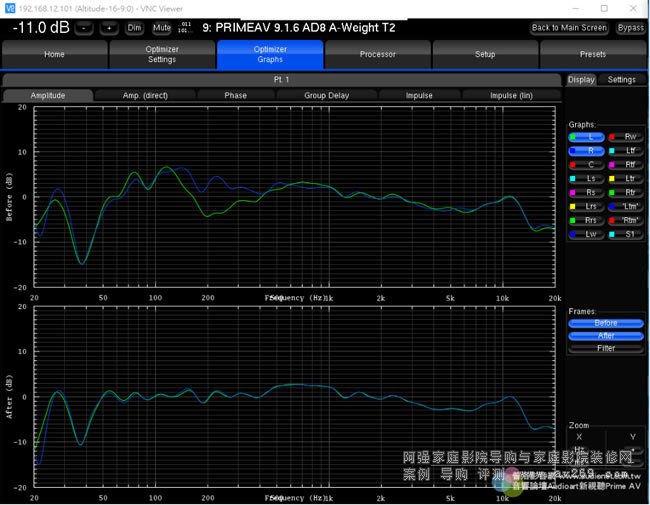Click the Dim button
The image size is (650, 505).
(x=135, y=28)
